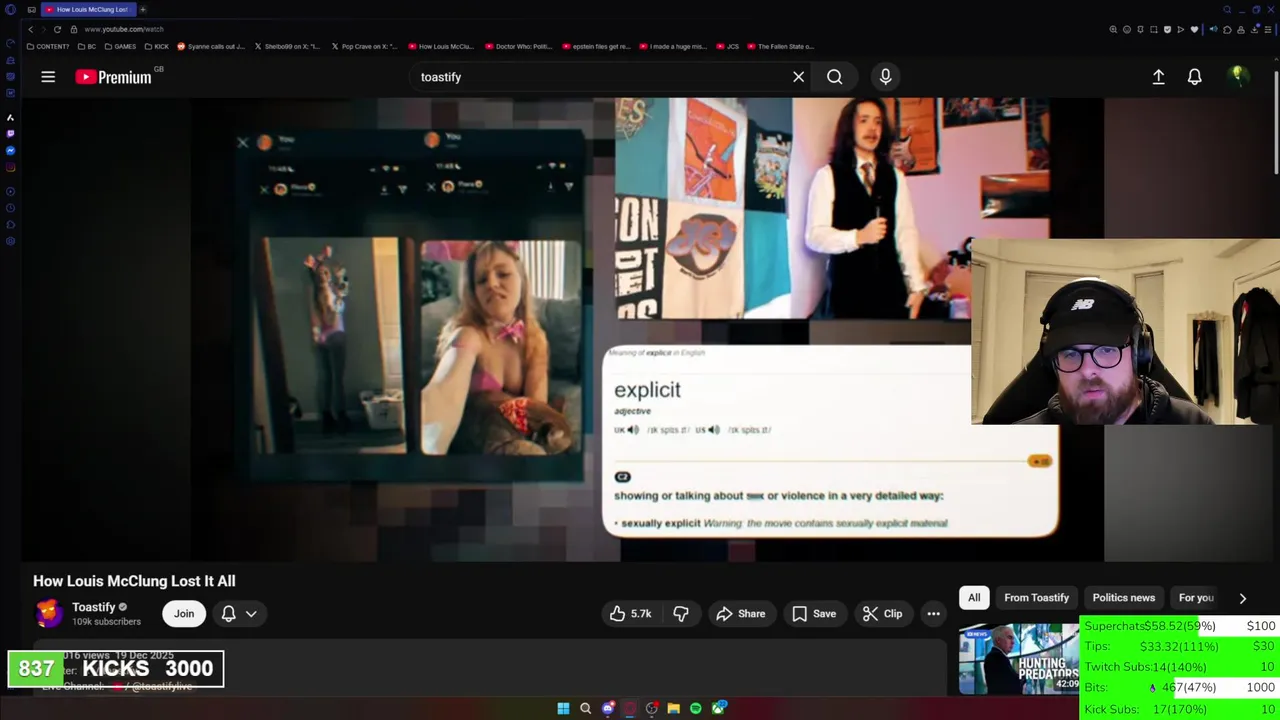The height and width of the screenshot is (720, 1280).
Task: Open the browser downloads icon
Action: tap(1254, 29)
